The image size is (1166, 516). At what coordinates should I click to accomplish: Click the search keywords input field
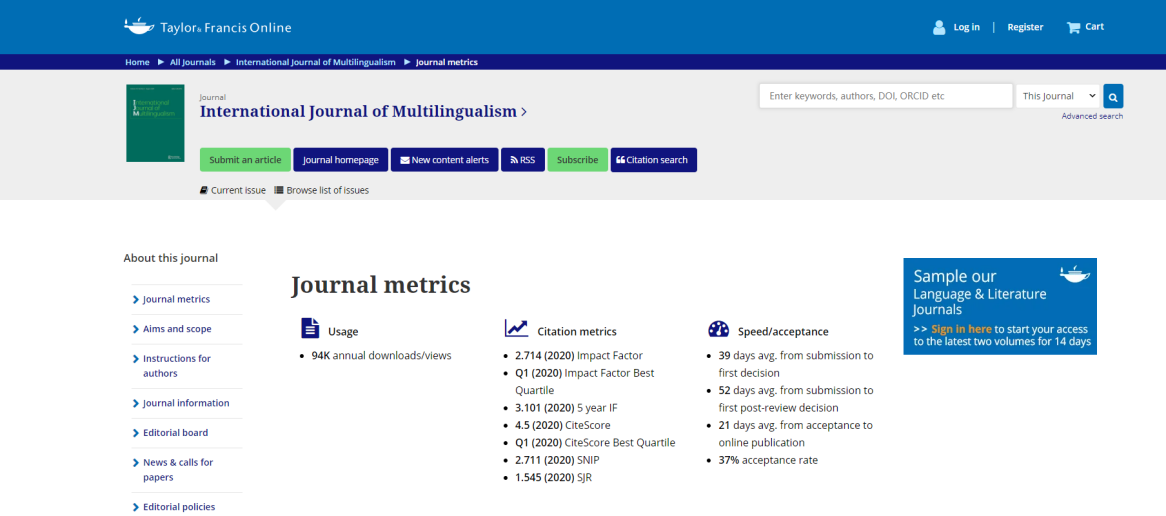(x=885, y=96)
